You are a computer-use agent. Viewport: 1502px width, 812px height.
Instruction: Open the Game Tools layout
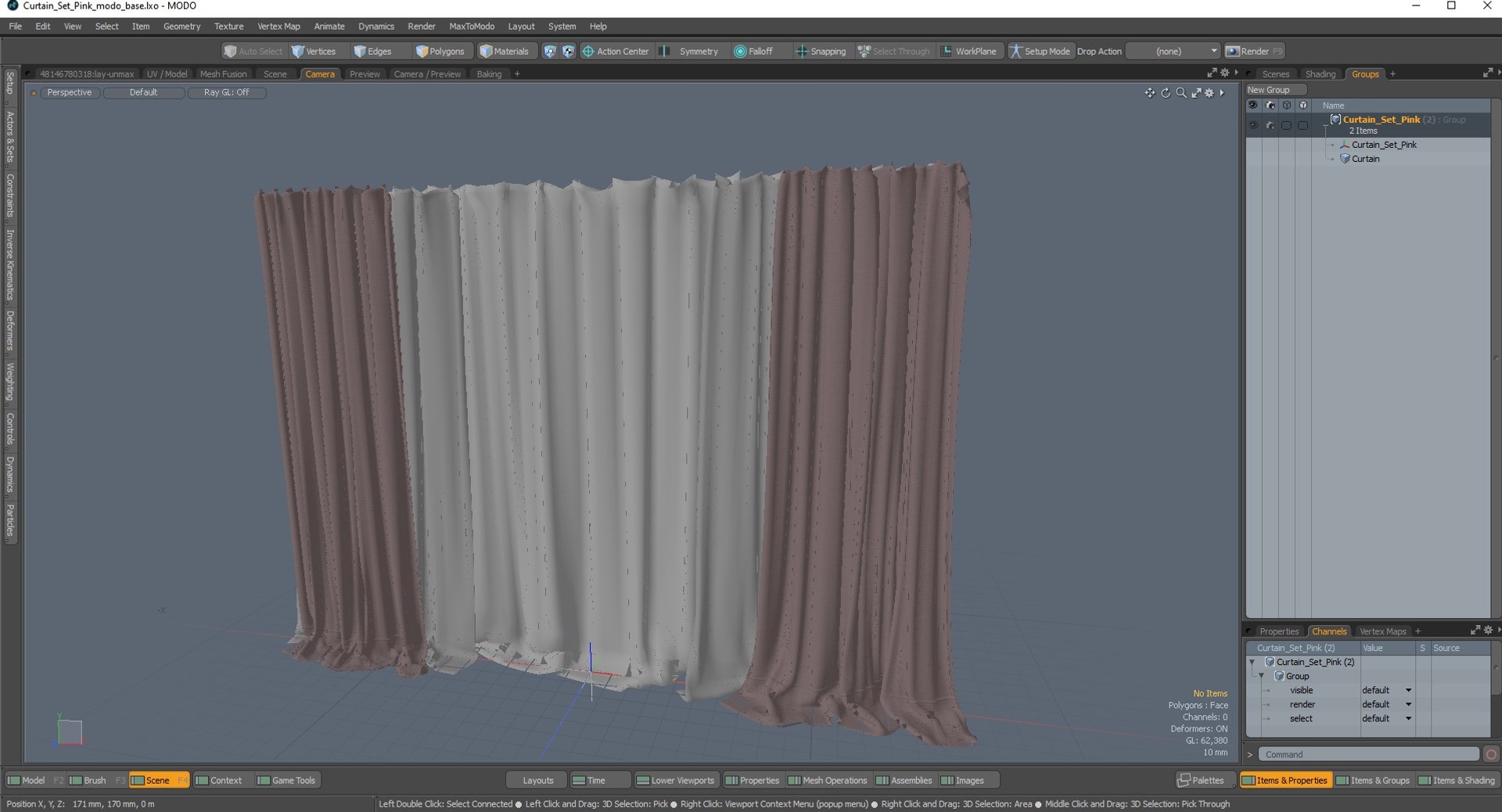pos(286,781)
